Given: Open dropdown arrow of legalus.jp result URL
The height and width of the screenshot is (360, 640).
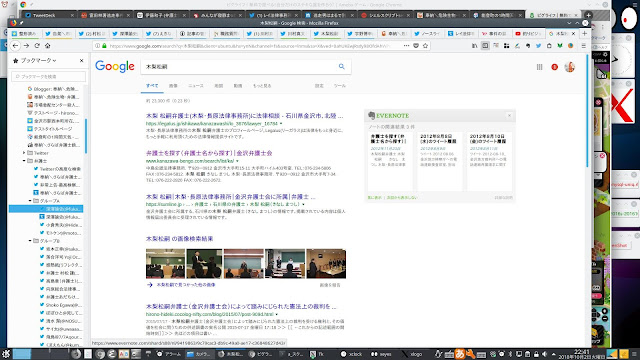Looking at the screenshot, I should coord(281,123).
